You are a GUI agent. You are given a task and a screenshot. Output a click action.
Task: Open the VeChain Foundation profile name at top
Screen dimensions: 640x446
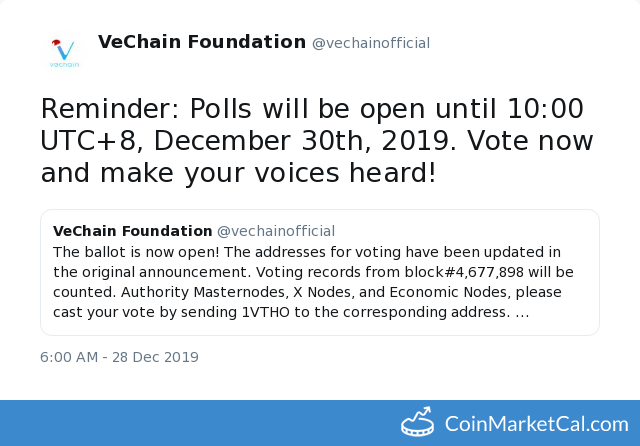(202, 42)
